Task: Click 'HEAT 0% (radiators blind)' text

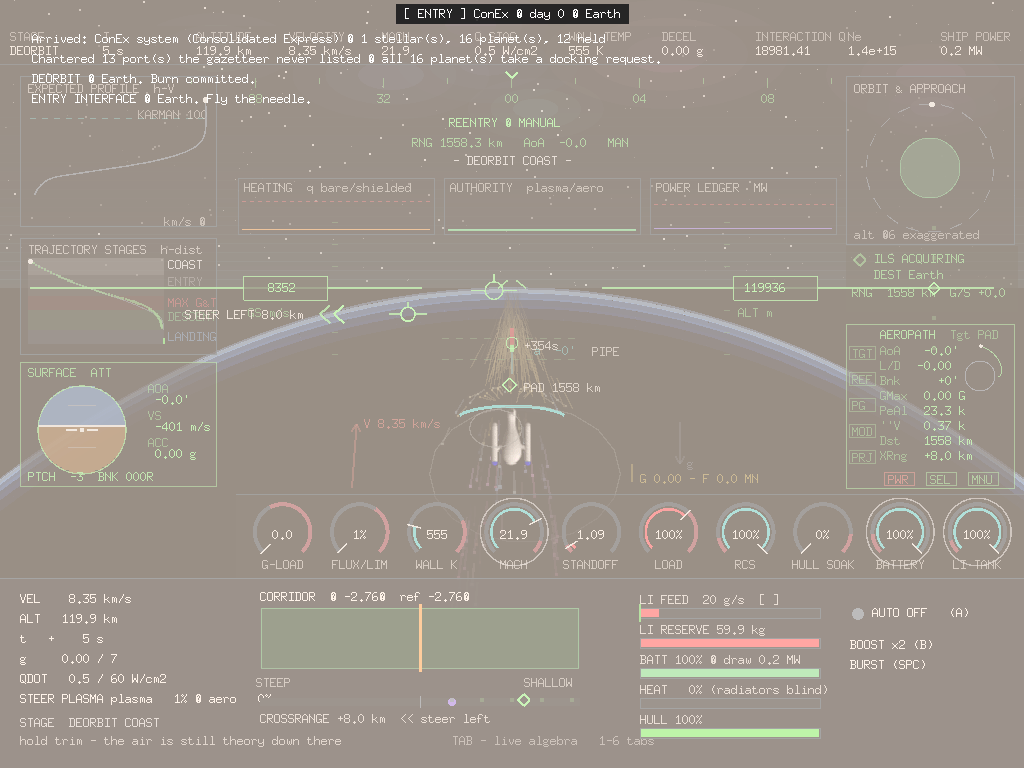Action: (x=733, y=690)
